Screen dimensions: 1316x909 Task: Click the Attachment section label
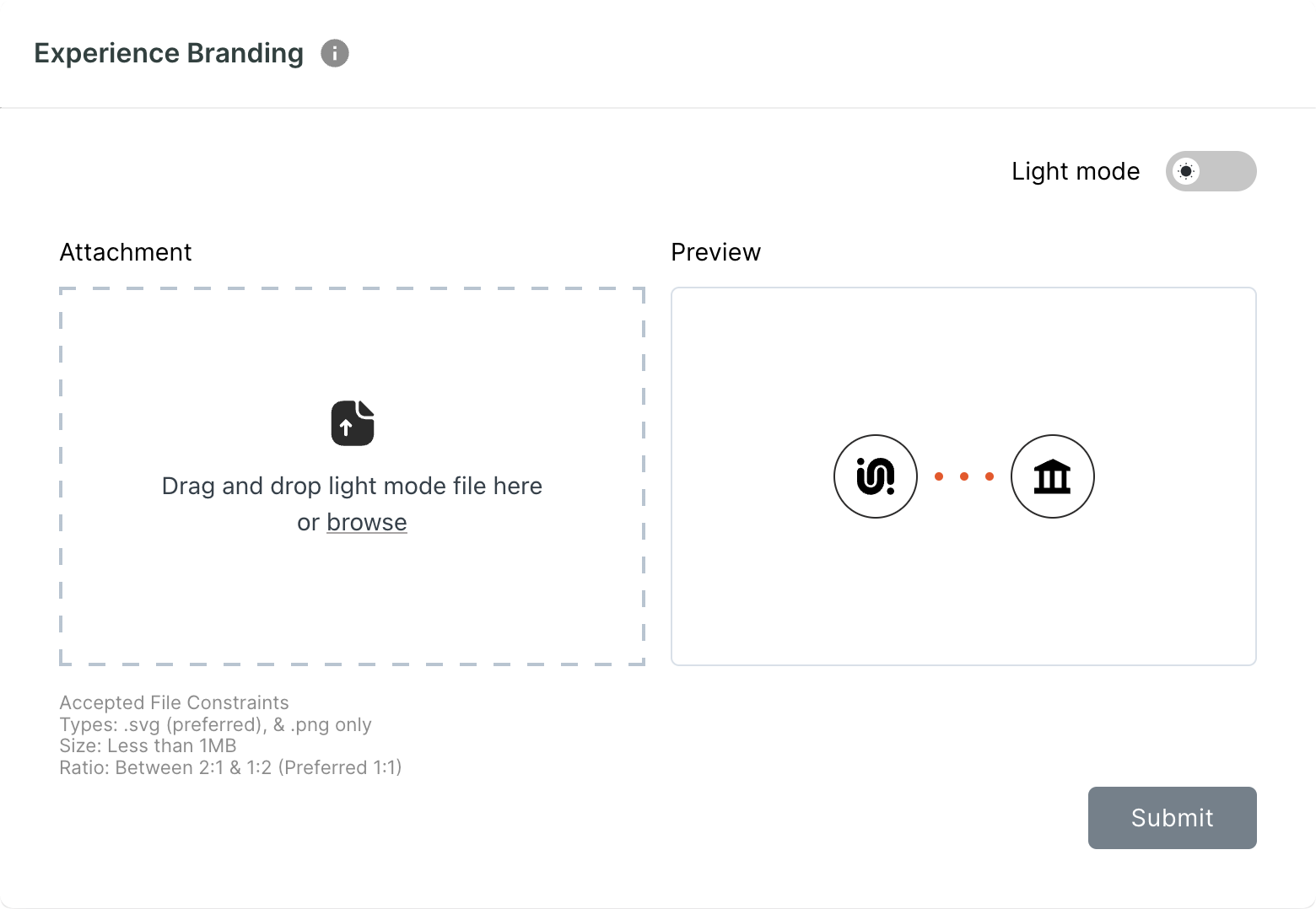point(126,252)
